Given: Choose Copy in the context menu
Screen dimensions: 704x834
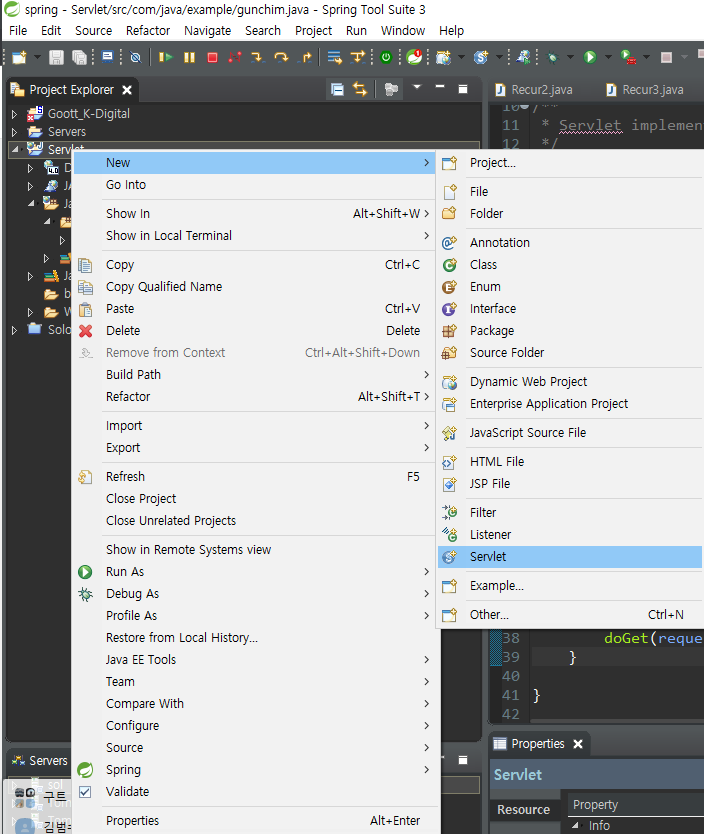Looking at the screenshot, I should click(x=254, y=264).
